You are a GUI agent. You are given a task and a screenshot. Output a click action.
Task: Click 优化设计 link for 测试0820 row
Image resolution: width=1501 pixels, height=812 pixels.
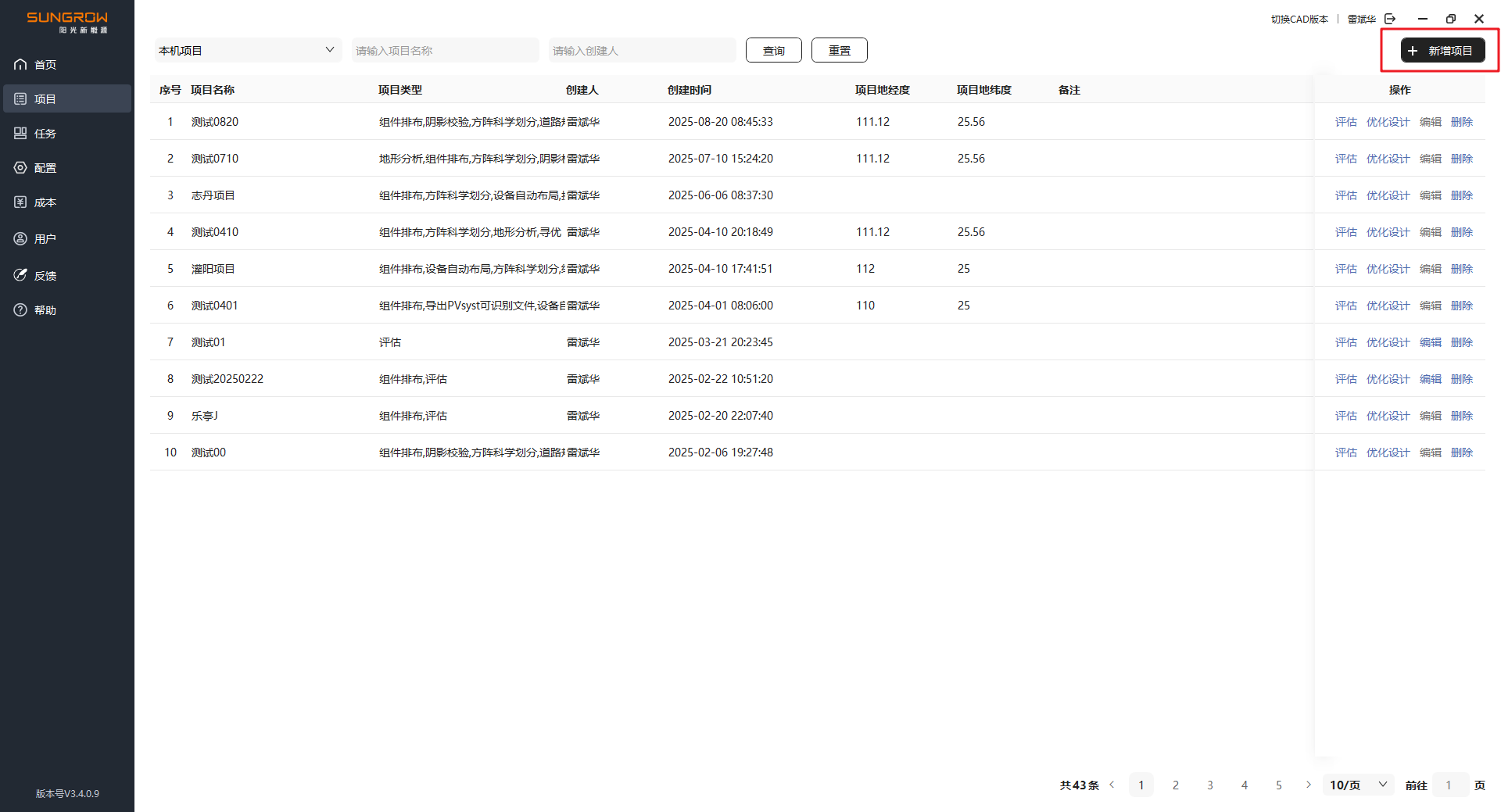tap(1388, 122)
